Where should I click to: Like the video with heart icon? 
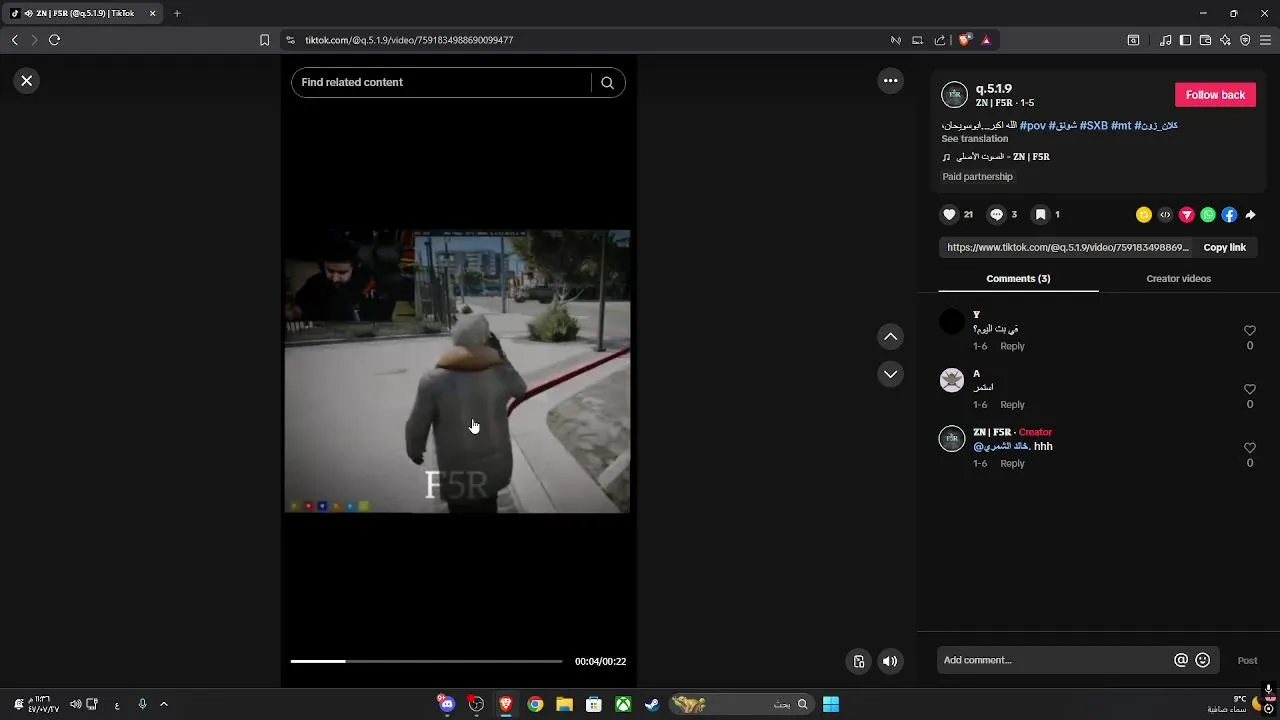(950, 215)
